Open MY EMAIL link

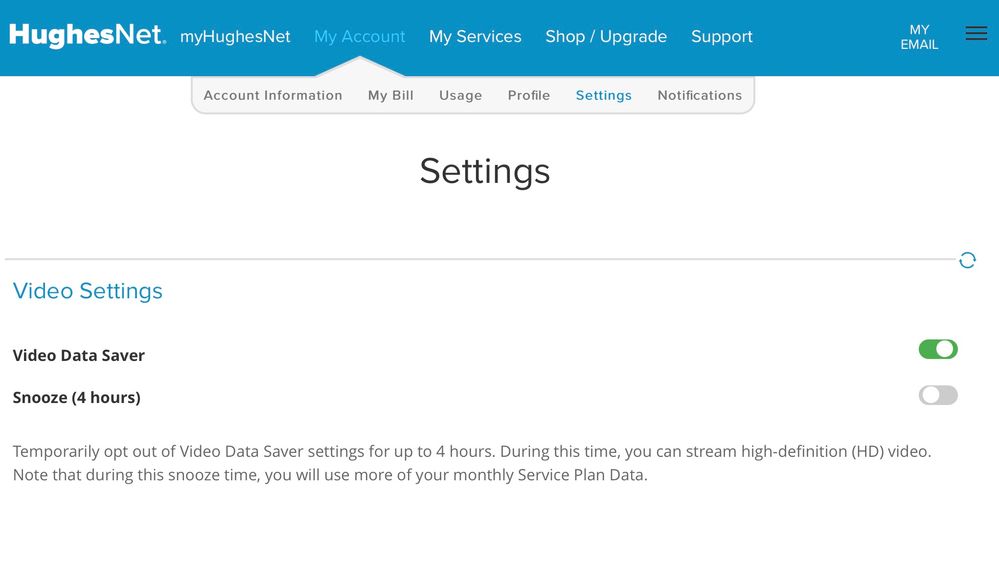point(919,37)
